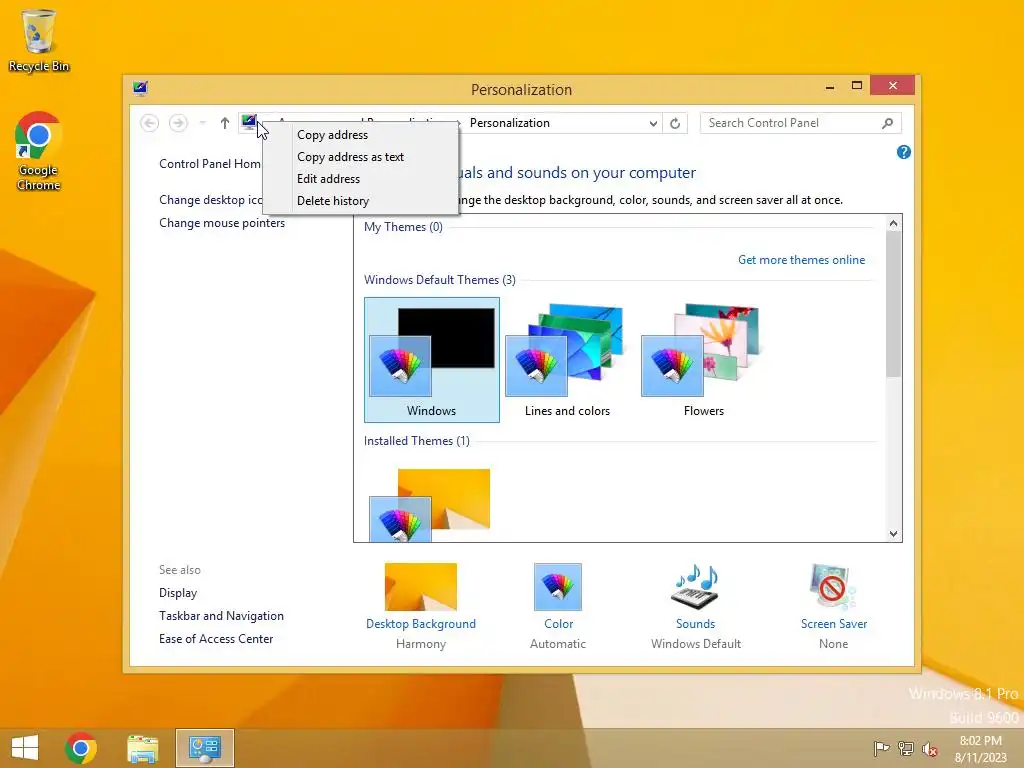The width and height of the screenshot is (1024, 768).
Task: Click the Sounds text link
Action: (696, 624)
